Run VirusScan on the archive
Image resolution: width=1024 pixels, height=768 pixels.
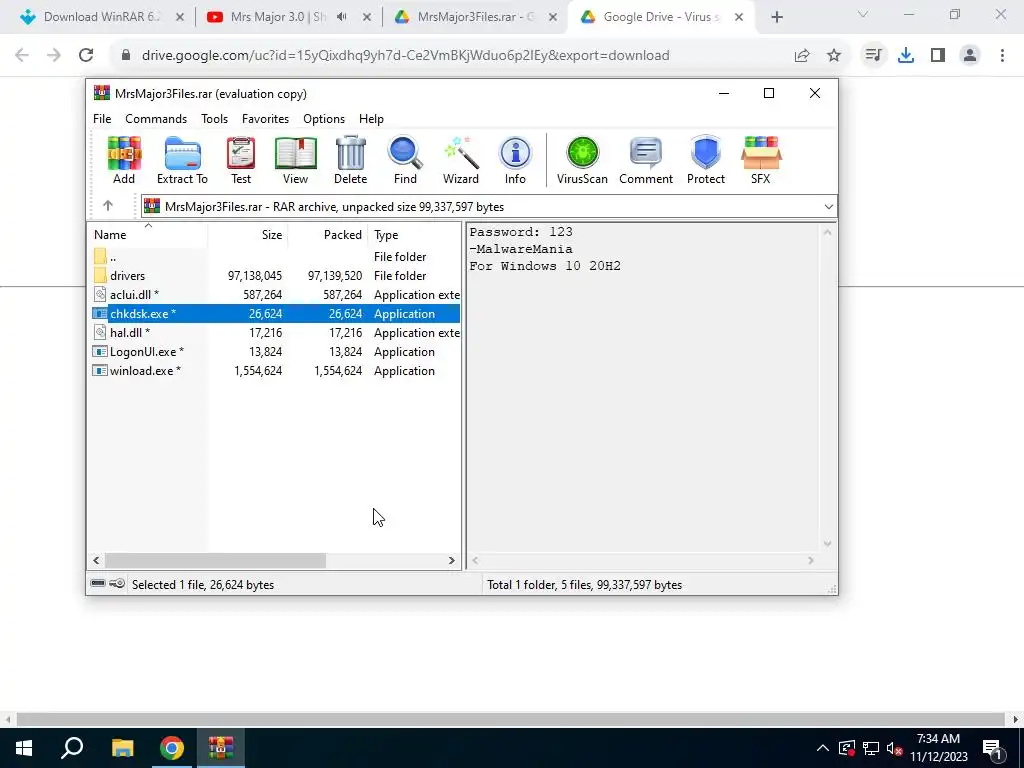tap(583, 161)
